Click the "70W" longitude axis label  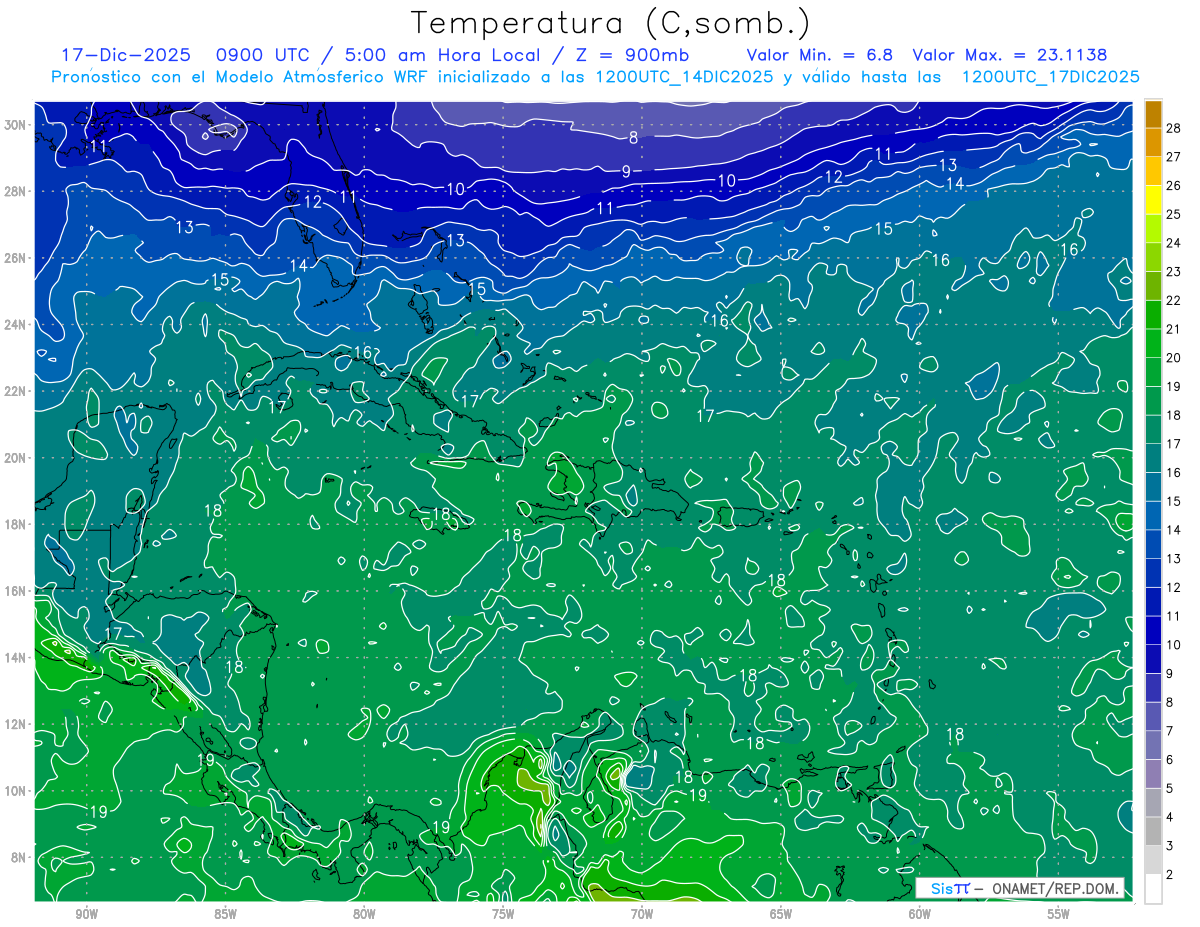(x=642, y=914)
